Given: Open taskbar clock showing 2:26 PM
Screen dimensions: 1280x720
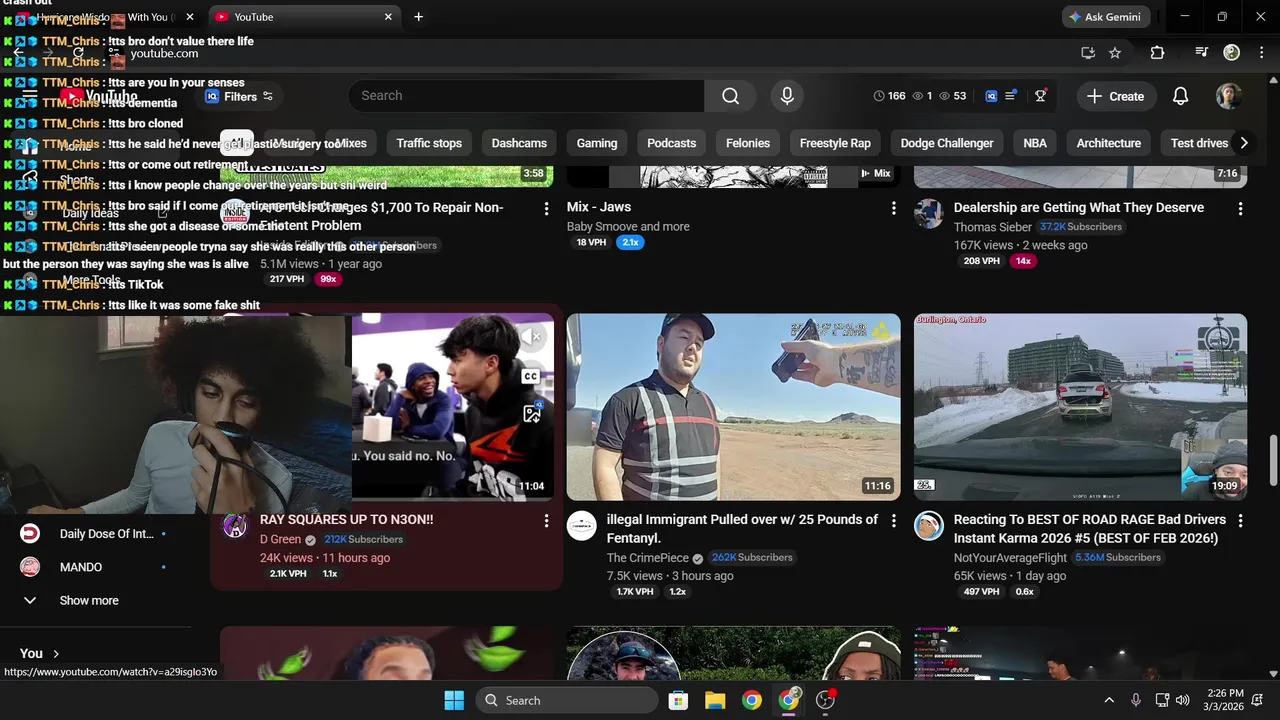Looking at the screenshot, I should pos(1225,700).
